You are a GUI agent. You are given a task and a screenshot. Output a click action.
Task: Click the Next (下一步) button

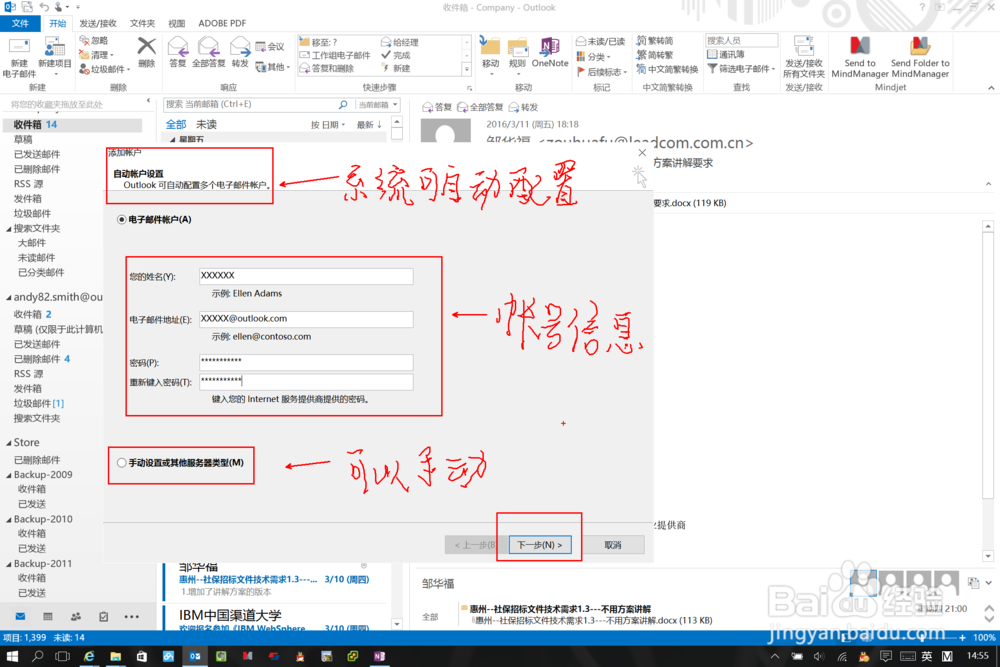click(x=540, y=545)
